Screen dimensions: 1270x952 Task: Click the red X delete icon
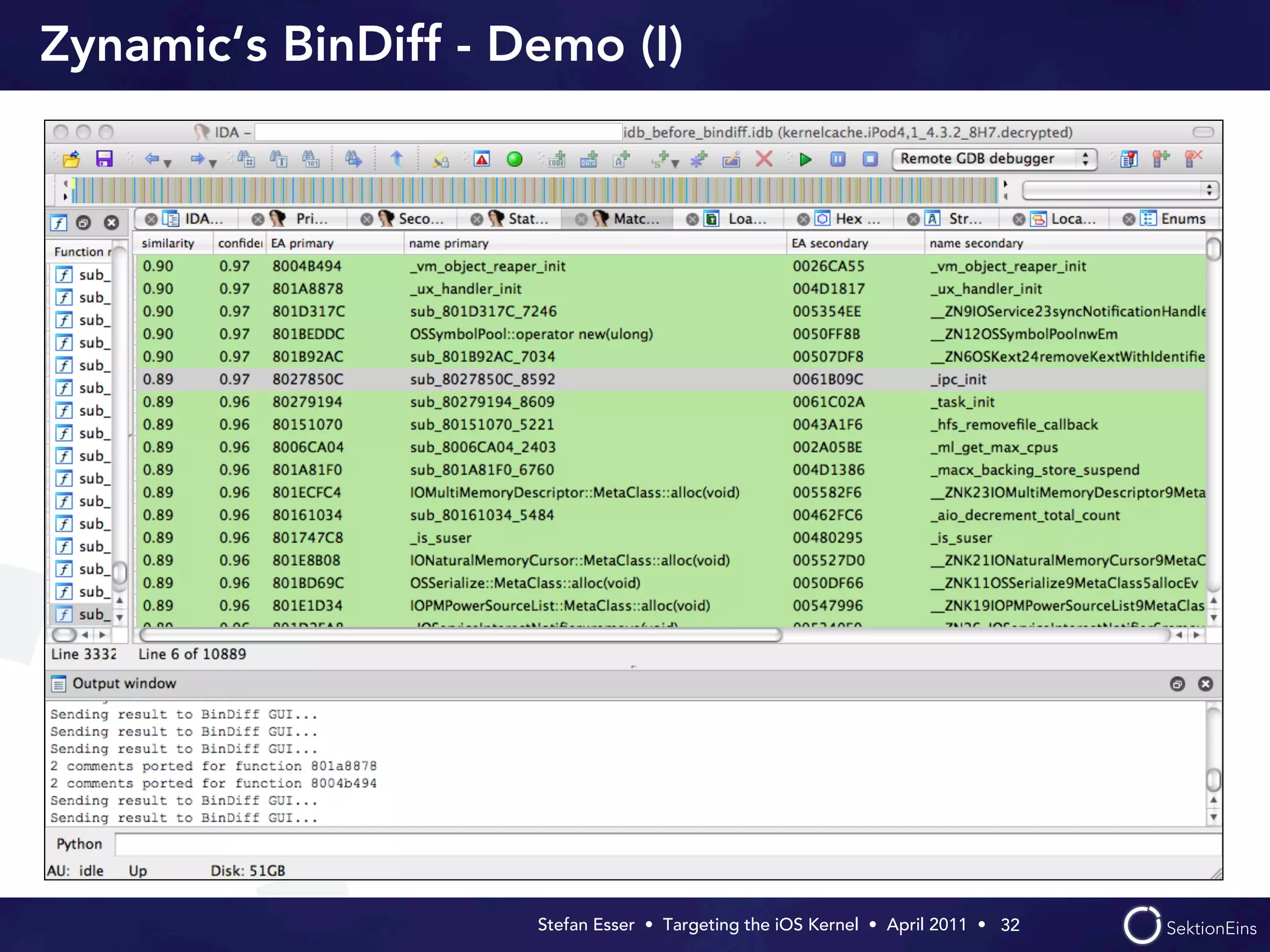tap(764, 159)
